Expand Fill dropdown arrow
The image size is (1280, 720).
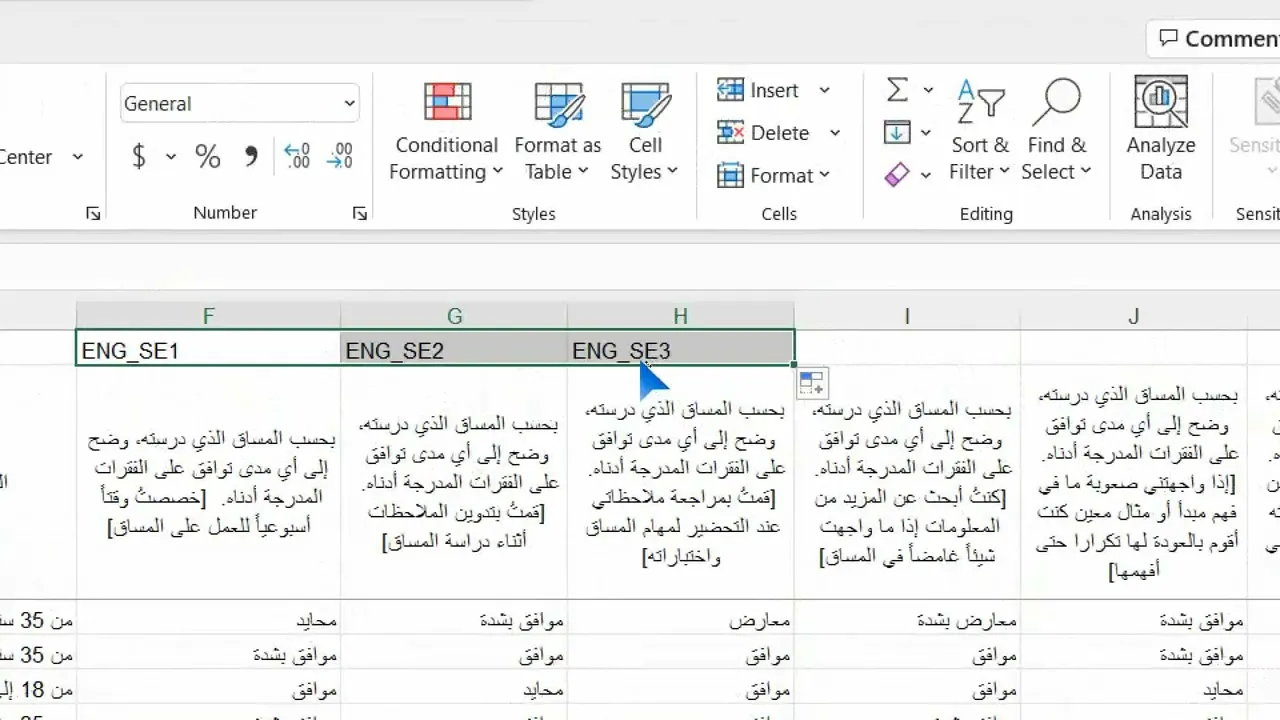point(926,133)
